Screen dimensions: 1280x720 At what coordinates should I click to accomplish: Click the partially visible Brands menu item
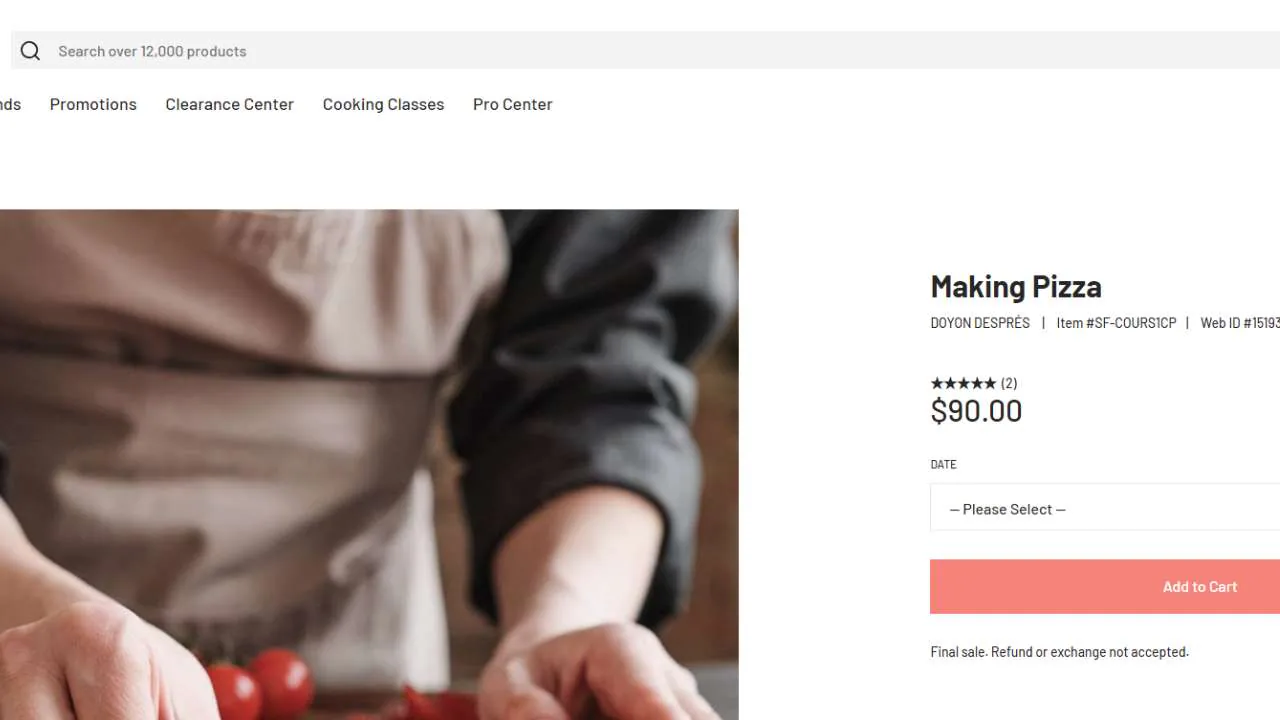point(10,104)
